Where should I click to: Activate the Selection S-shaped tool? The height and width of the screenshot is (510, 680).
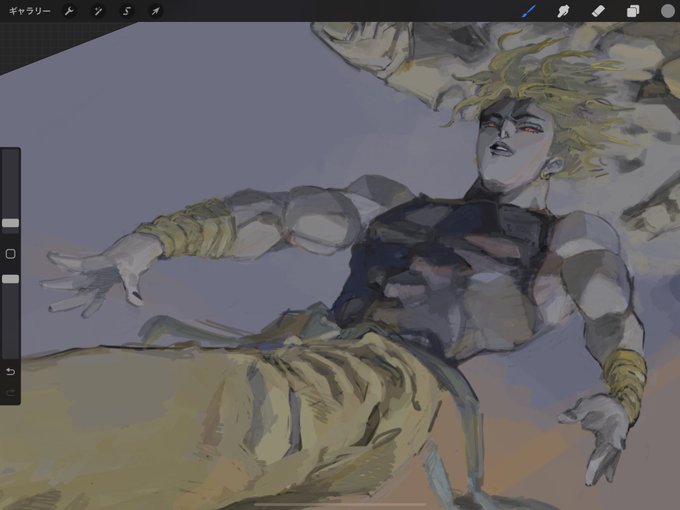pyautogui.click(x=126, y=11)
